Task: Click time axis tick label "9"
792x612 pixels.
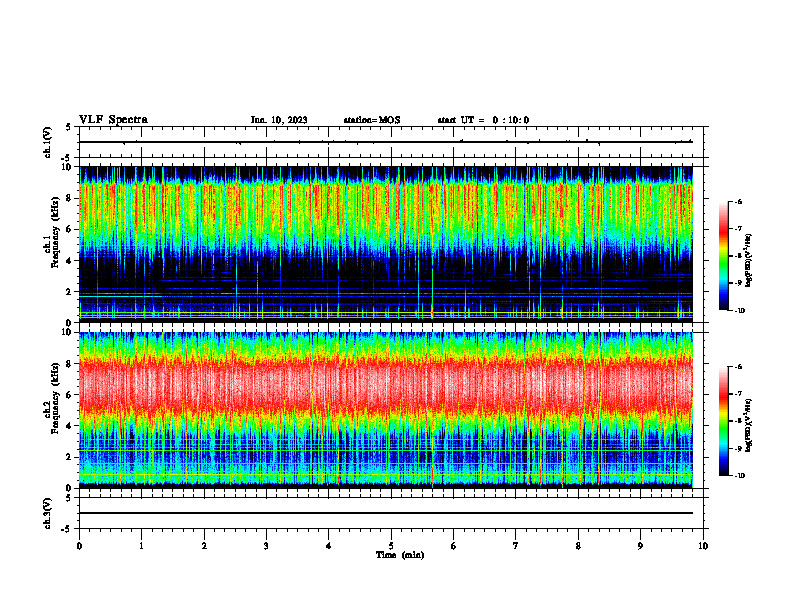Action: [640, 546]
